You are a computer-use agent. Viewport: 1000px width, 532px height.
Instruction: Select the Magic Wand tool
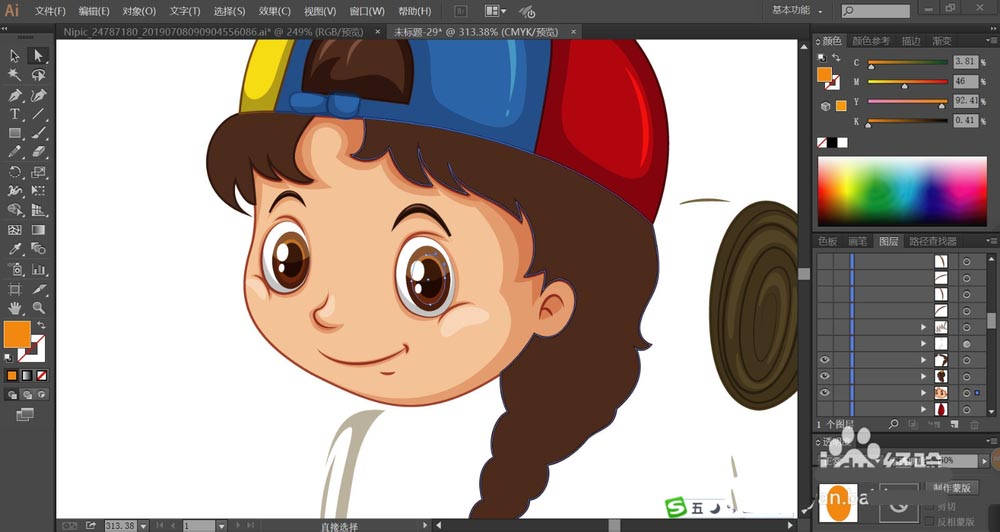15,75
